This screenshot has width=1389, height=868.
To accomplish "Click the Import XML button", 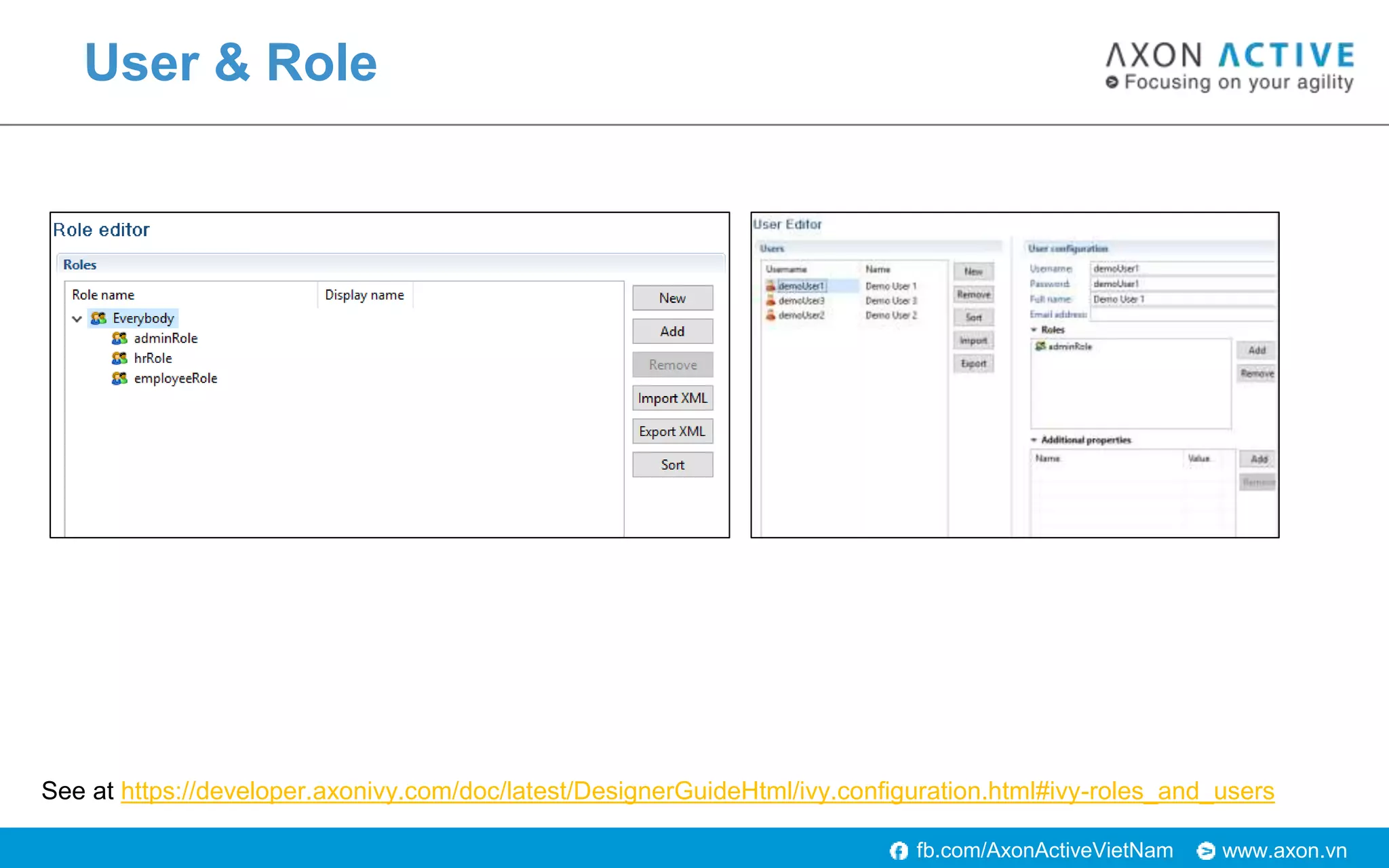I will 673,398.
